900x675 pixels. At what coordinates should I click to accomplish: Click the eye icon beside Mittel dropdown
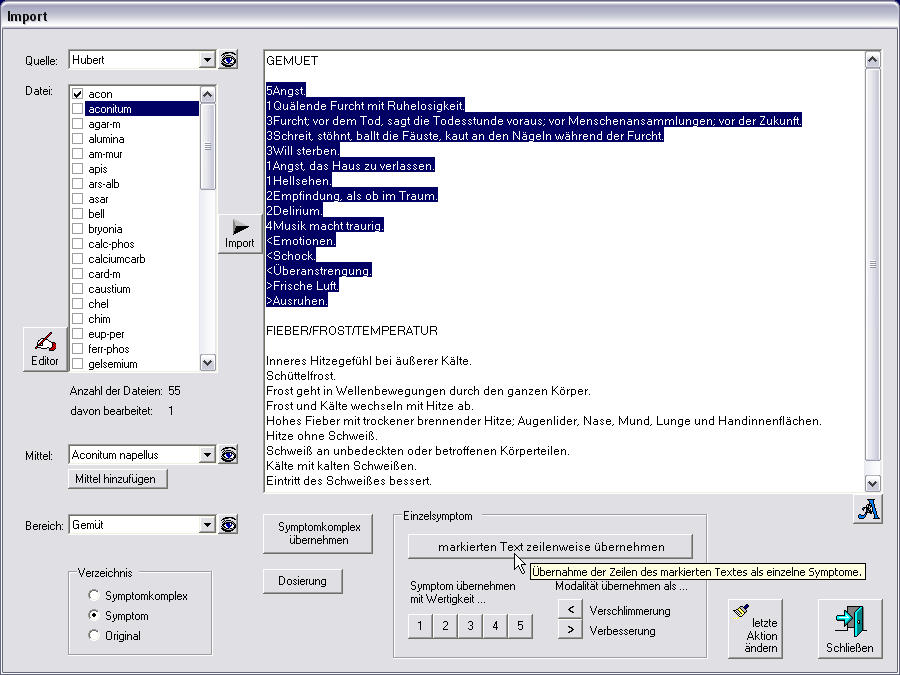coord(229,455)
